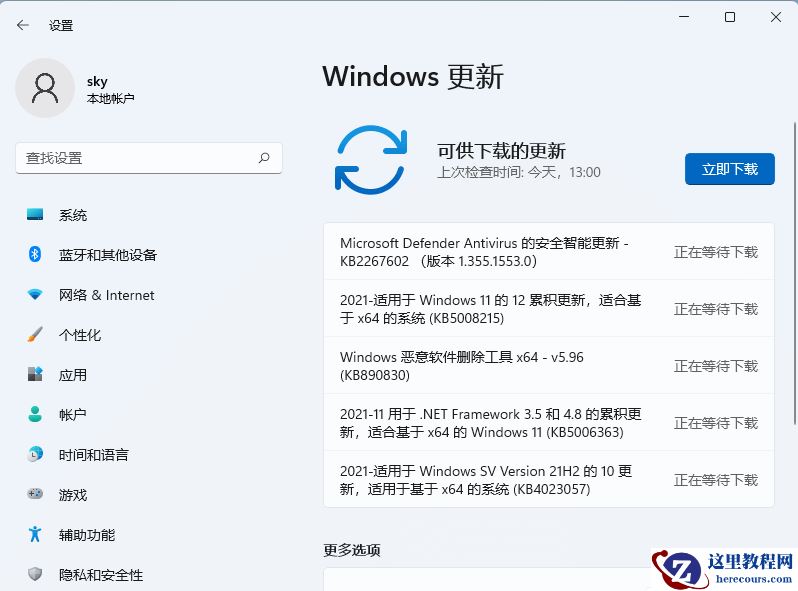Screen dimensions: 798x591
Task: Select the KB4023057 update row
Action: coord(549,480)
